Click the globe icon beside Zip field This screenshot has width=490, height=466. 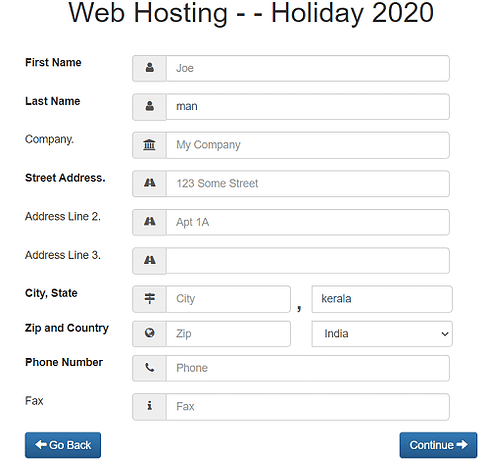click(x=150, y=333)
